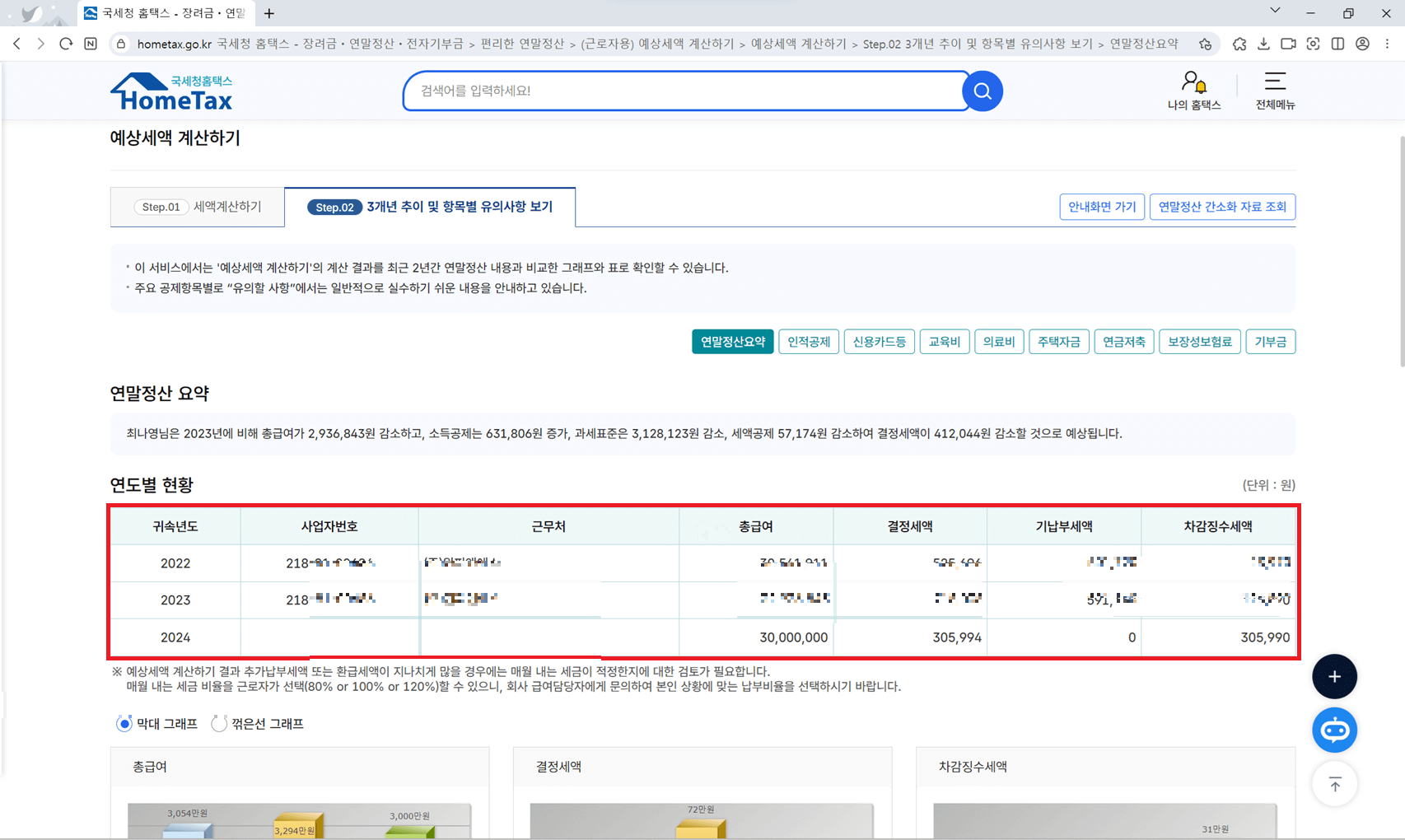Open the browser options three-dot menu
This screenshot has width=1405, height=840.
point(1387,44)
